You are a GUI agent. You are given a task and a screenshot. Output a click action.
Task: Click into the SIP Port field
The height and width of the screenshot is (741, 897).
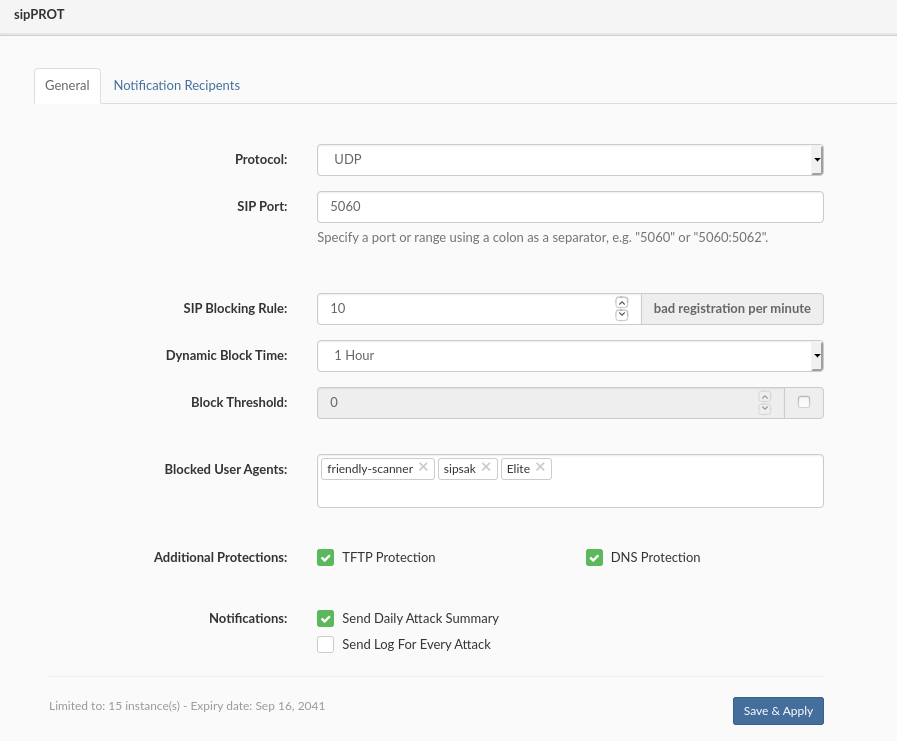pos(569,207)
